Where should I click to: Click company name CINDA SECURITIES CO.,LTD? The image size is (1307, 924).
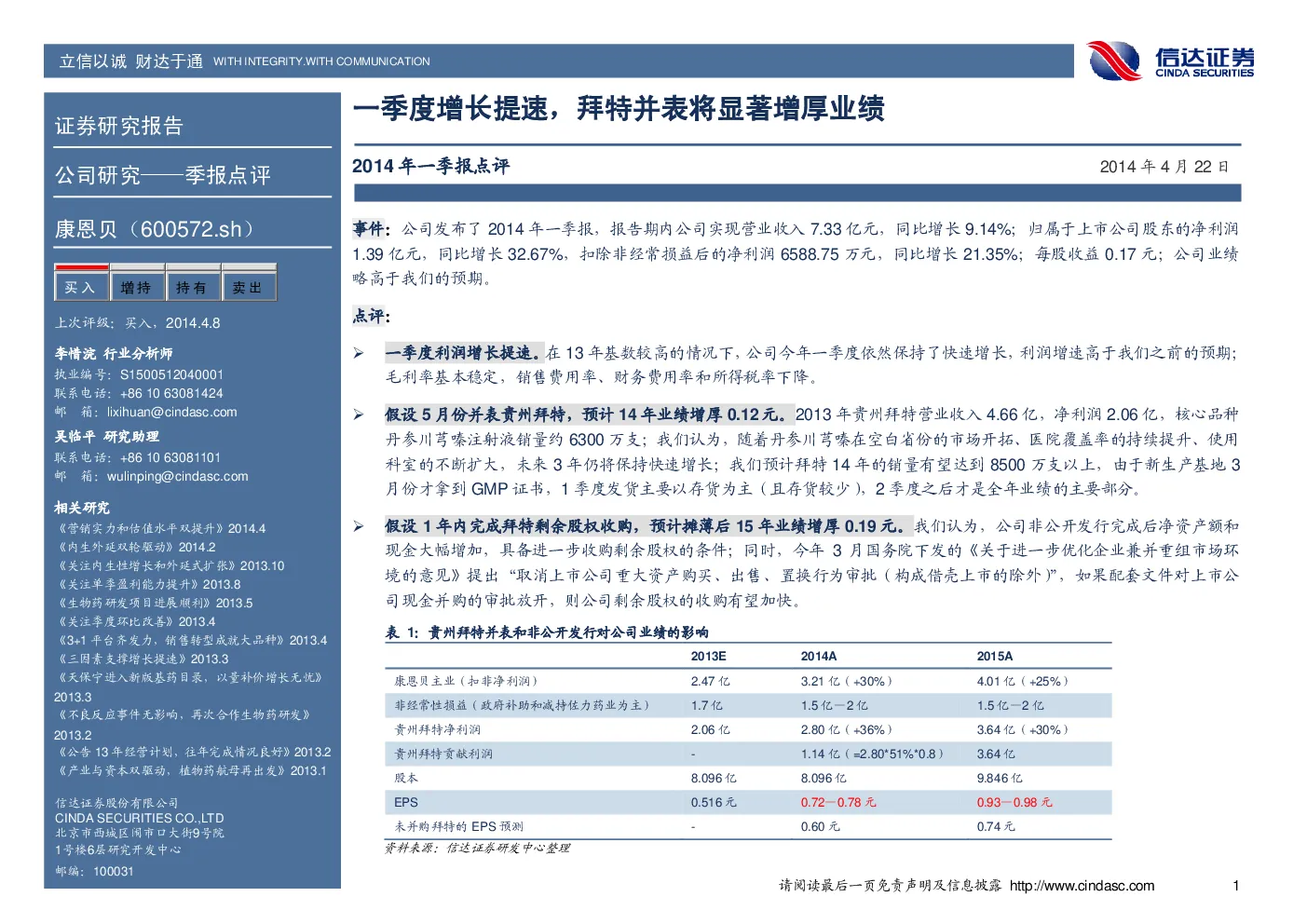tap(139, 818)
